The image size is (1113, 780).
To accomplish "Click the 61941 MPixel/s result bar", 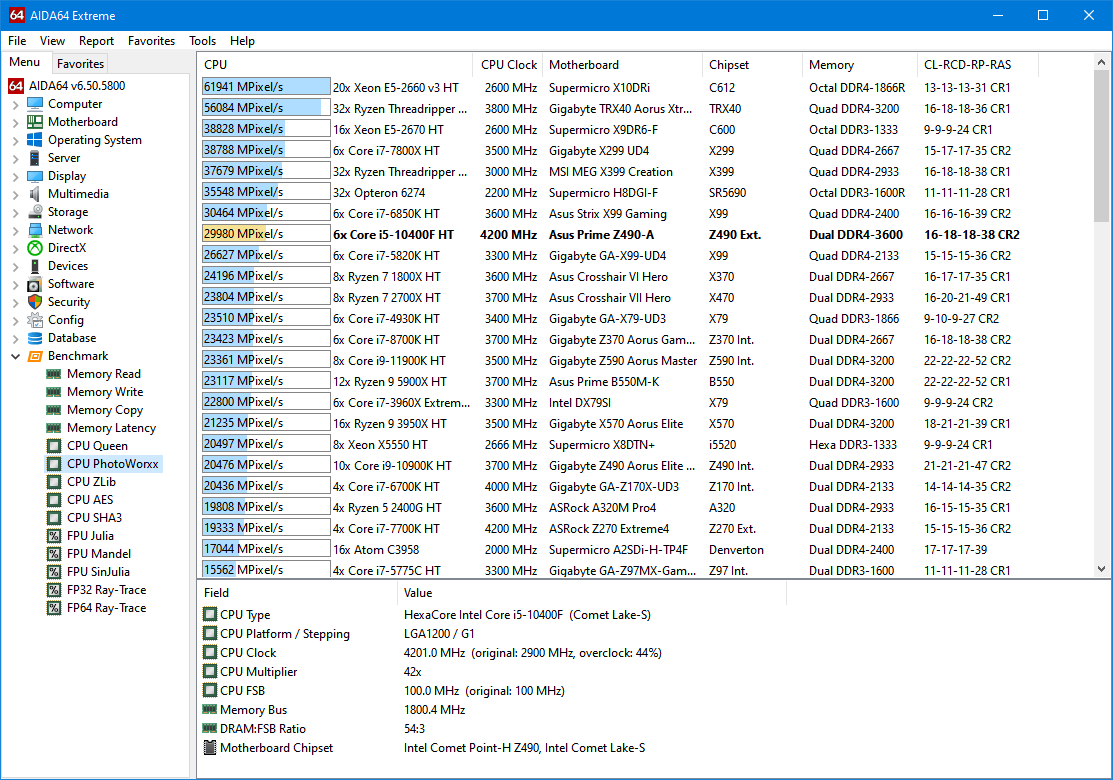I will pyautogui.click(x=266, y=87).
